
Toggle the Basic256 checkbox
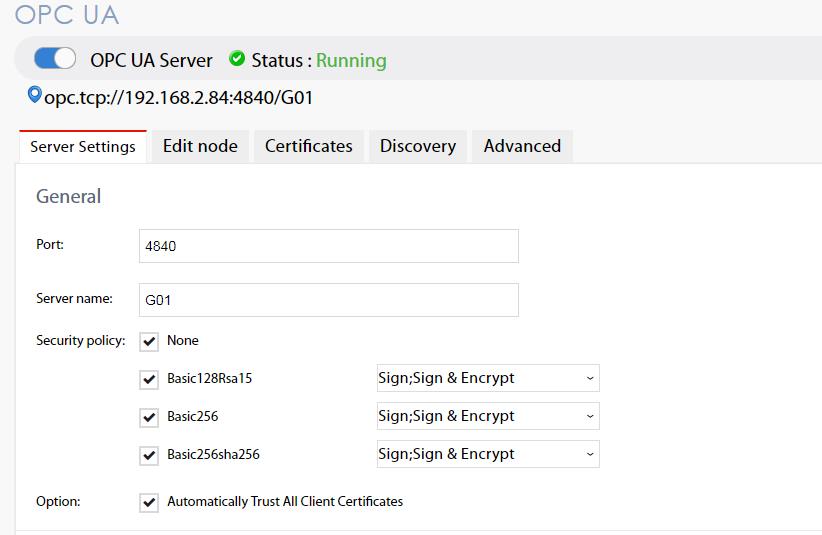coord(149,418)
